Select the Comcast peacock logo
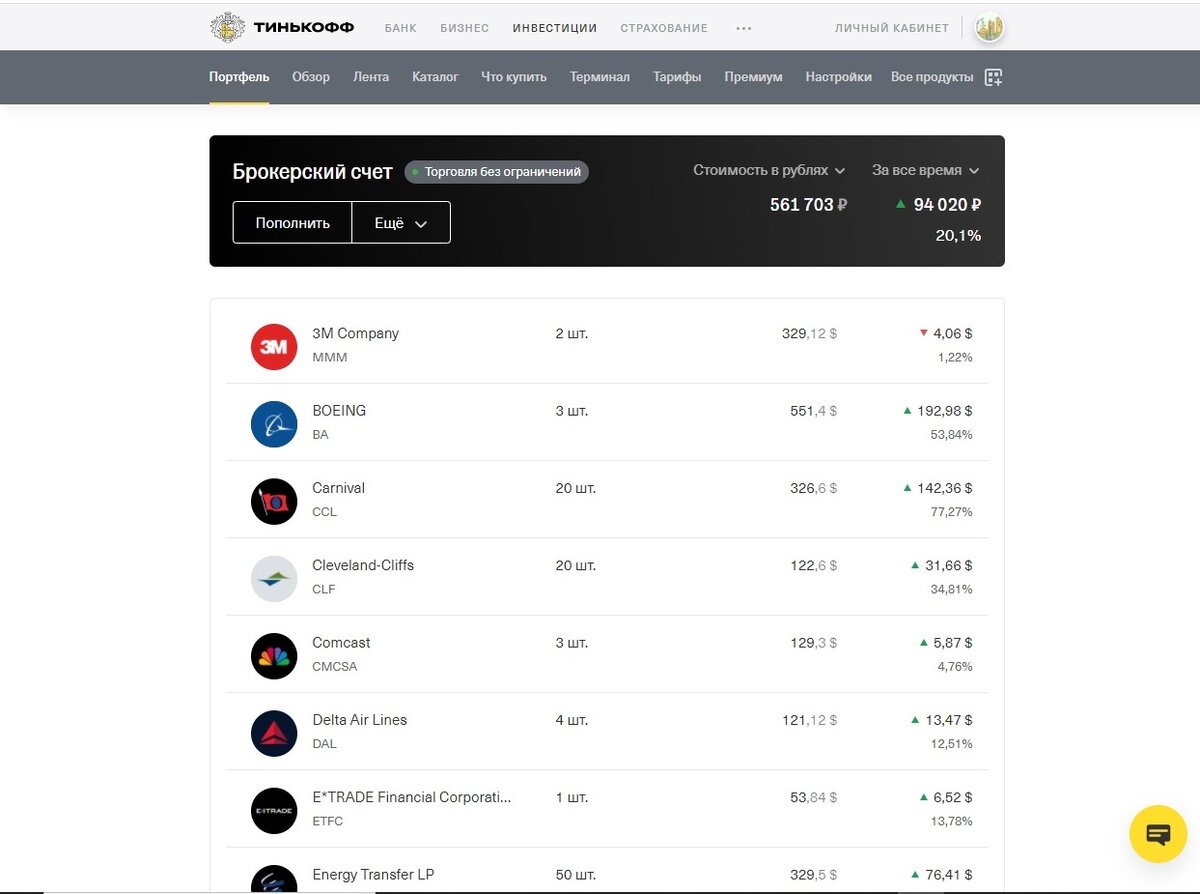 (x=274, y=656)
